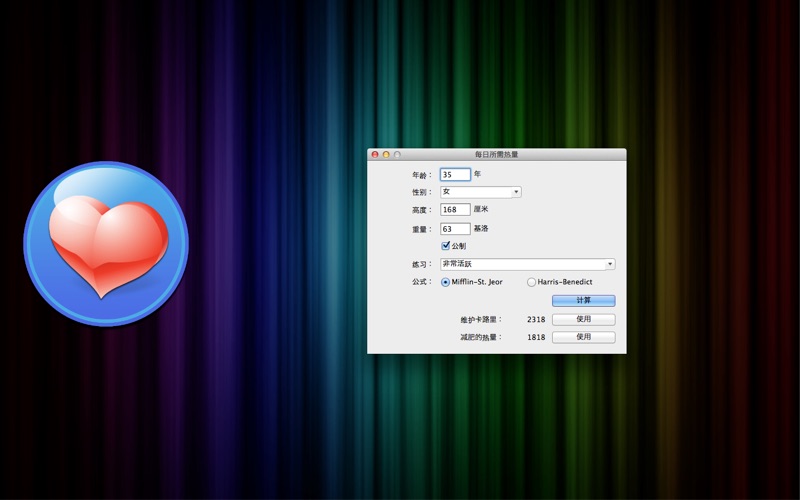800x500 pixels.
Task: Minimize the calorie calculator window
Action: 386,155
